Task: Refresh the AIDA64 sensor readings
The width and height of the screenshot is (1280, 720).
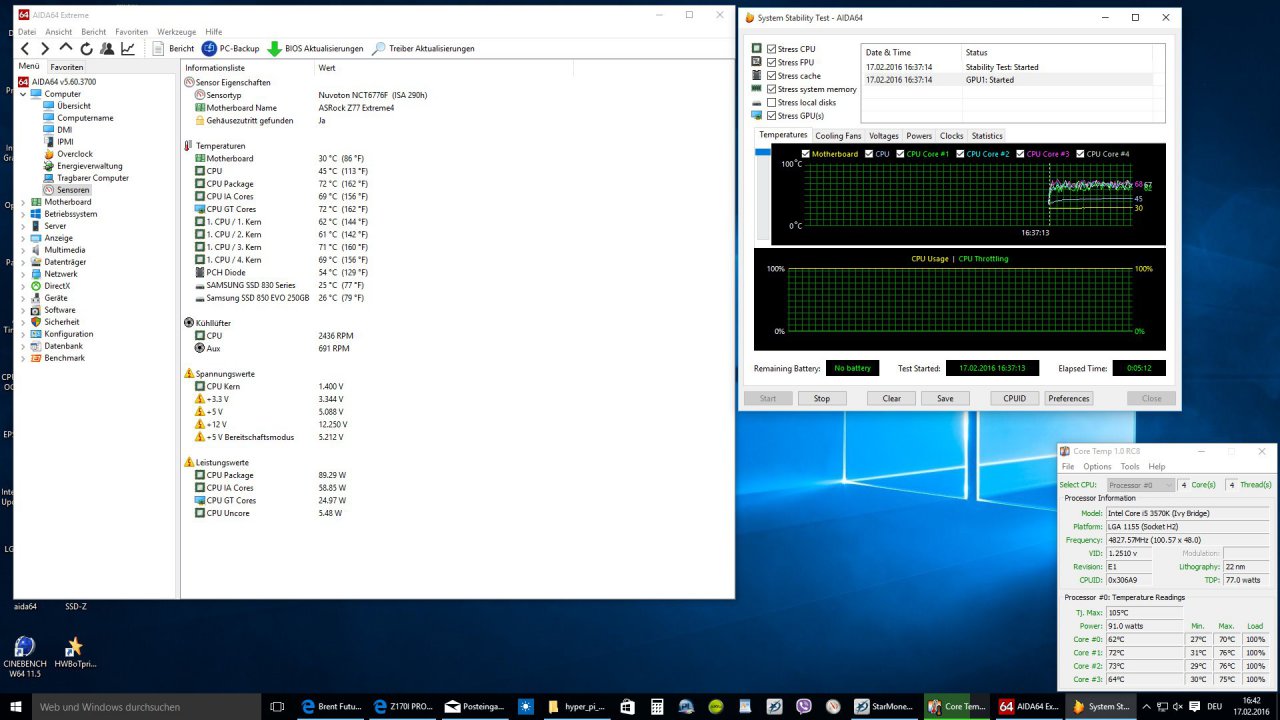Action: coord(86,48)
